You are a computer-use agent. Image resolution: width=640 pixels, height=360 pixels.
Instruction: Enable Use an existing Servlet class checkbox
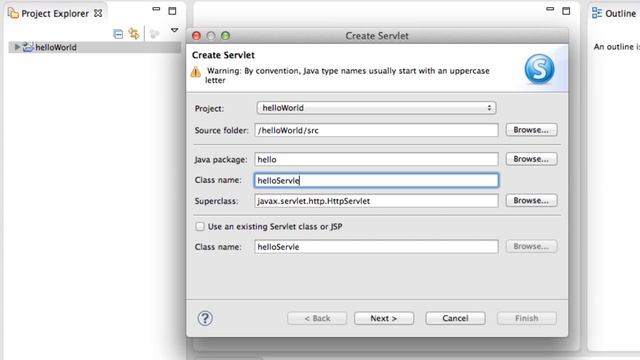(200, 227)
